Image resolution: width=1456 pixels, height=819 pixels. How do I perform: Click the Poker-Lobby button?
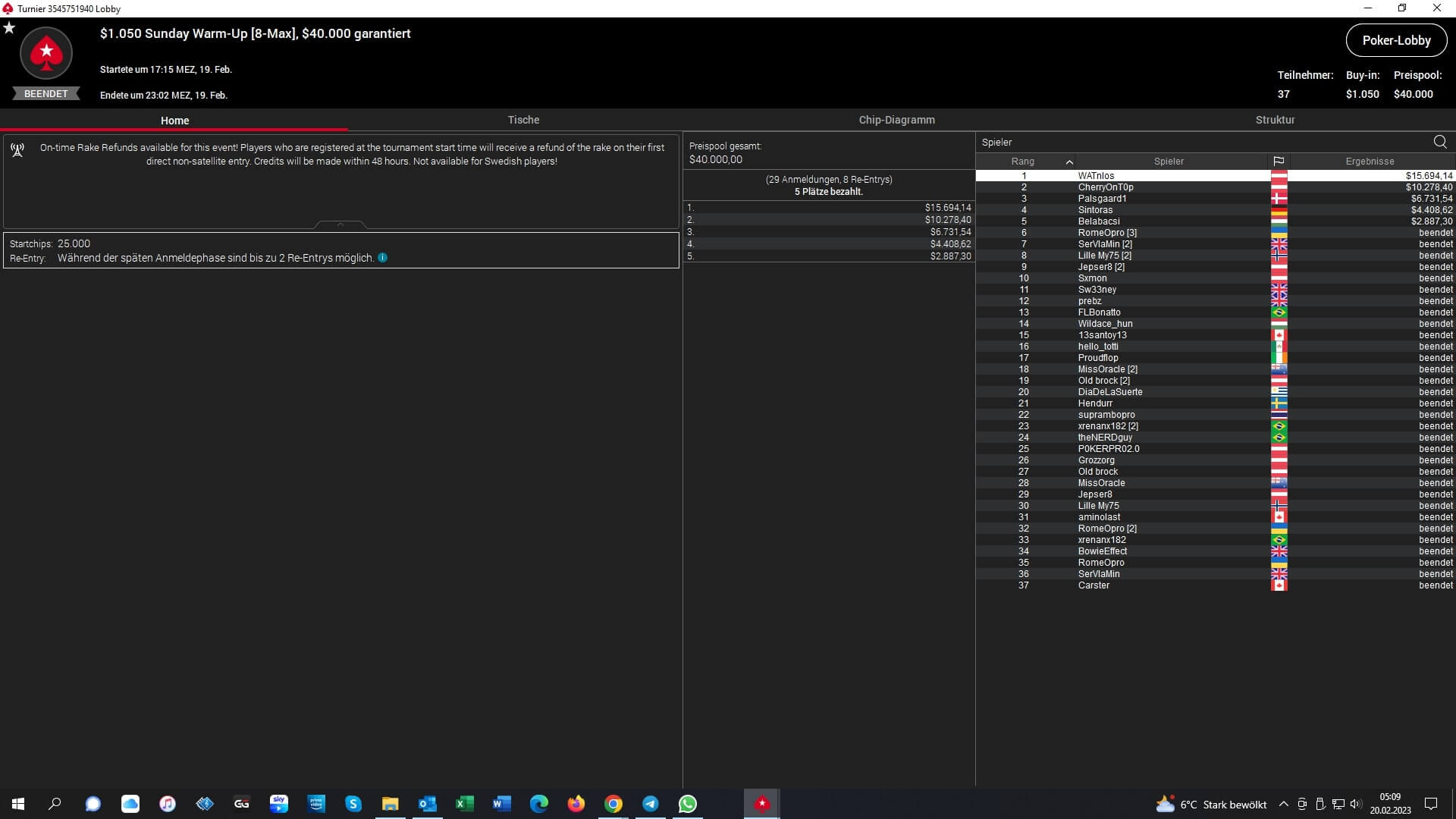1396,40
